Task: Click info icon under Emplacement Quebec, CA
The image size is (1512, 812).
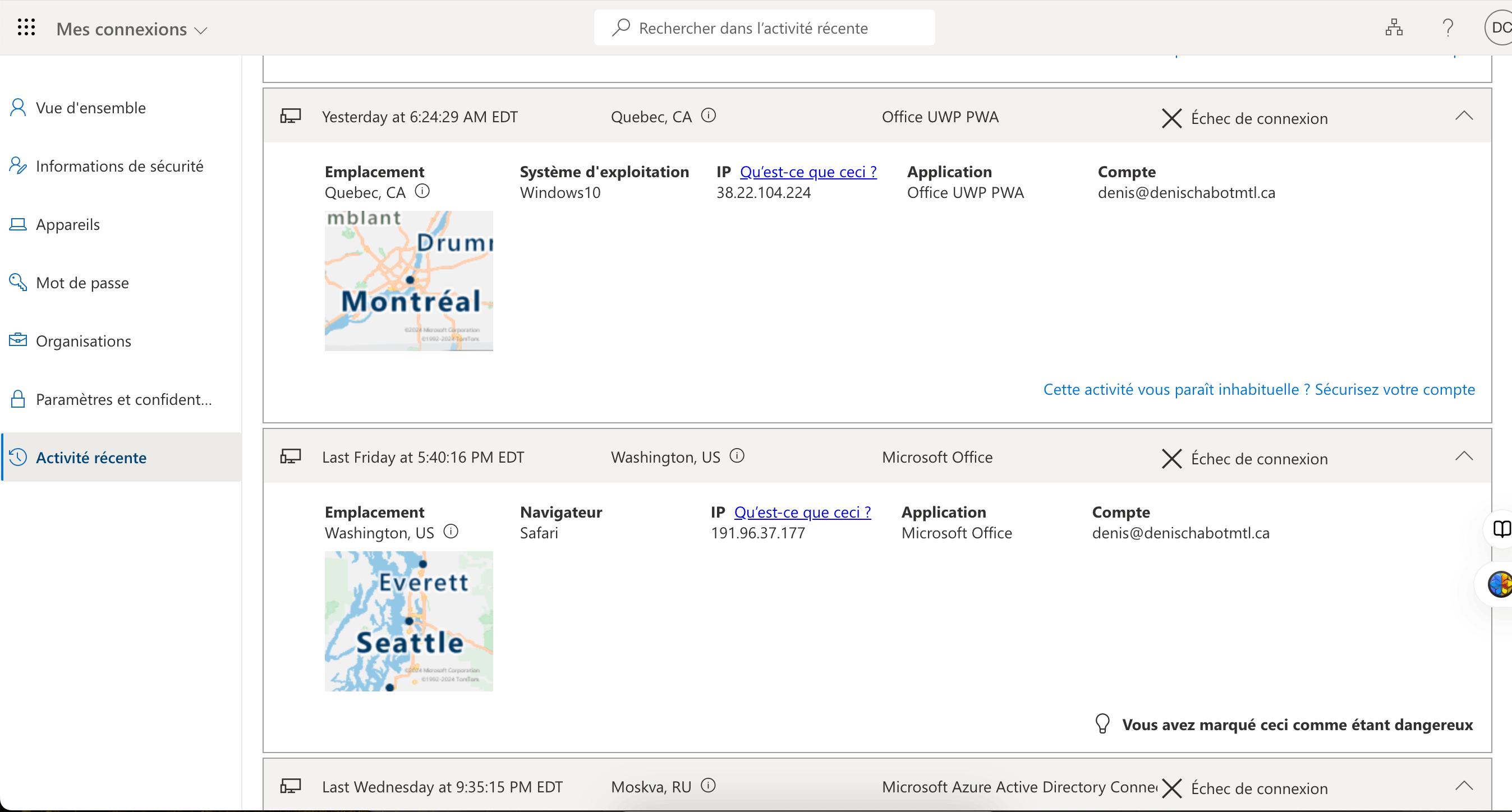Action: [x=422, y=191]
